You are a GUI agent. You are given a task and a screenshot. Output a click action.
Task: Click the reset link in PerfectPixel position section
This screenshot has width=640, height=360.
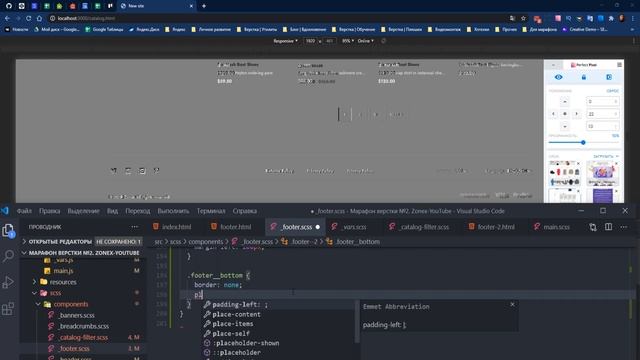coord(612,91)
